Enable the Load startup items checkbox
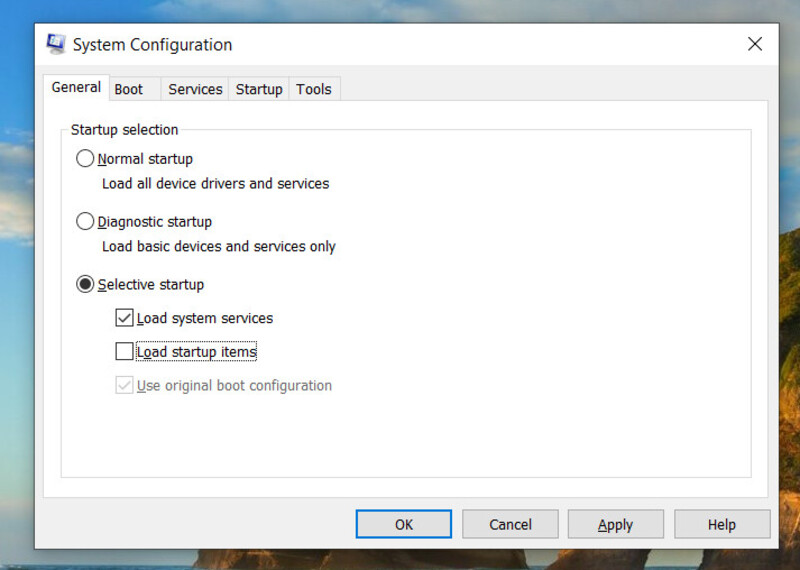 pos(124,352)
